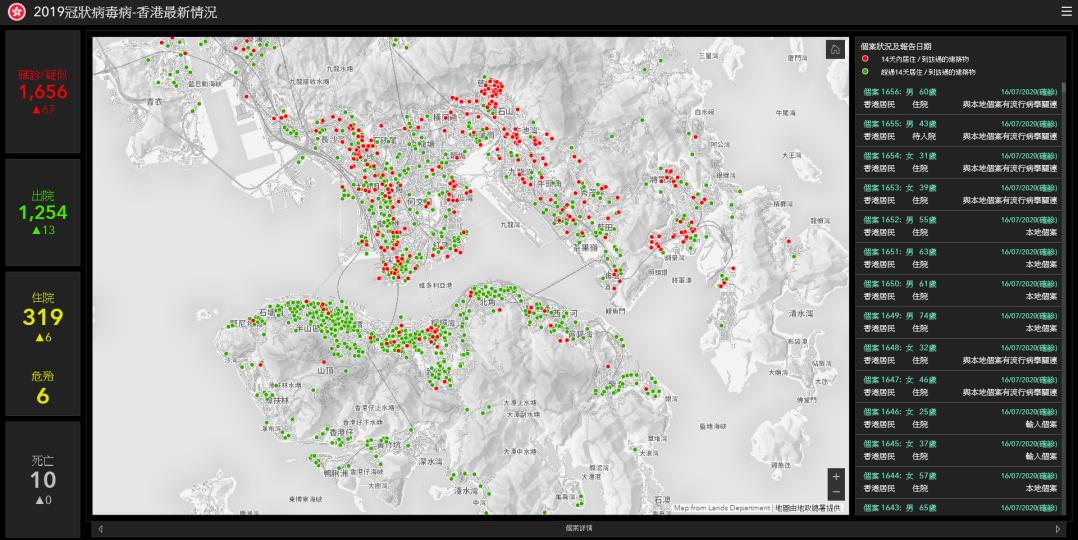Click the confirmed cases 1,656 indicator
Viewport: 1078px width, 540px height.
(42, 92)
